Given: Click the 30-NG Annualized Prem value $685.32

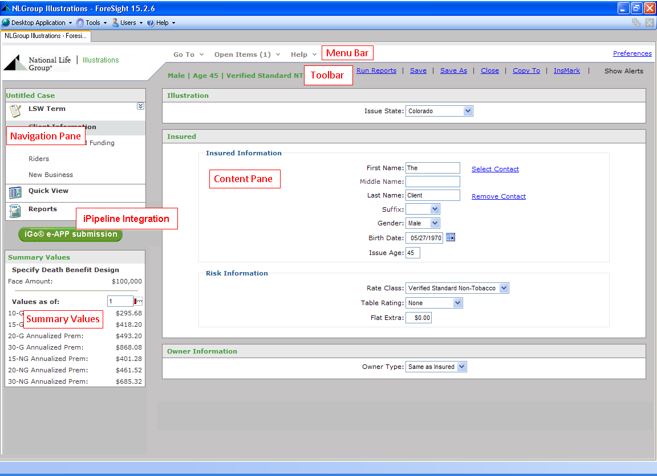Looking at the screenshot, I should pyautogui.click(x=129, y=381).
